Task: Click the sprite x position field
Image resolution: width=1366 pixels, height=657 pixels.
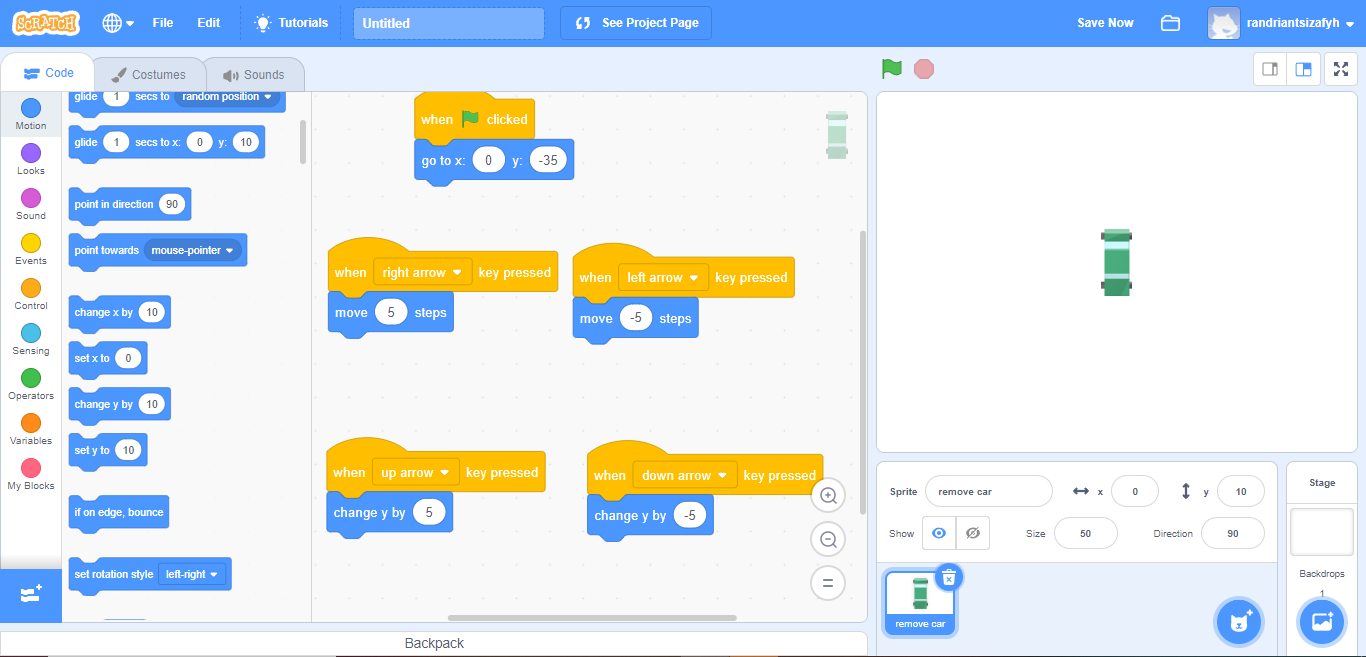Action: (1135, 491)
